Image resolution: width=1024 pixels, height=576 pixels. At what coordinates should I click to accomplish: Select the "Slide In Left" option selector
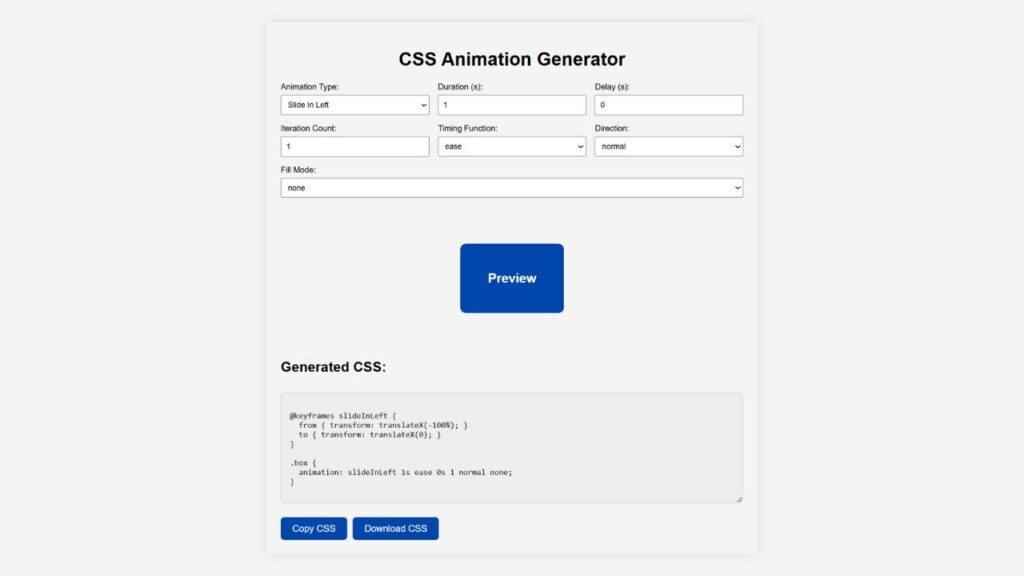pyautogui.click(x=354, y=104)
